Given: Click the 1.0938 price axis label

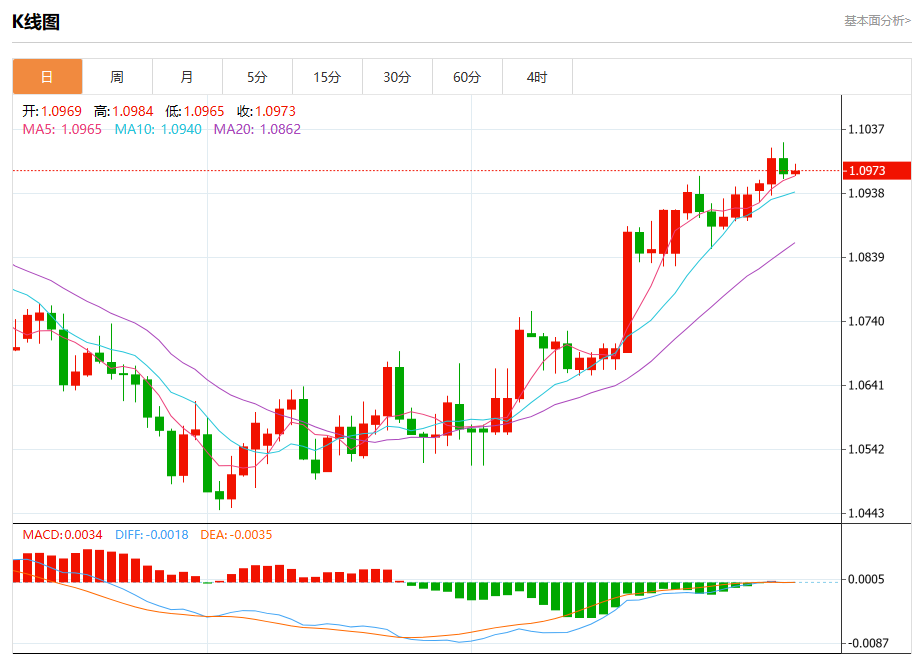Looking at the screenshot, I should [x=866, y=193].
